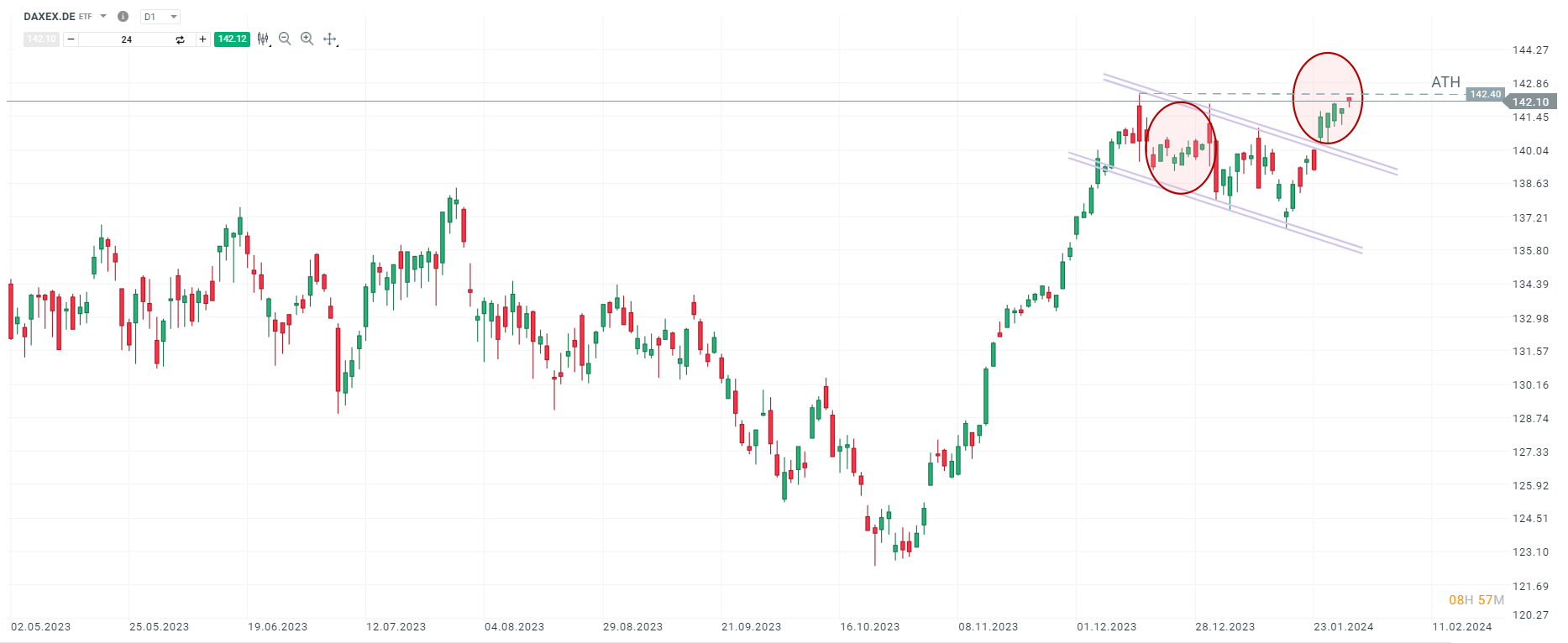The image size is (1568, 643).
Task: Click the grey 142.10 sell price button
Action: click(x=41, y=39)
